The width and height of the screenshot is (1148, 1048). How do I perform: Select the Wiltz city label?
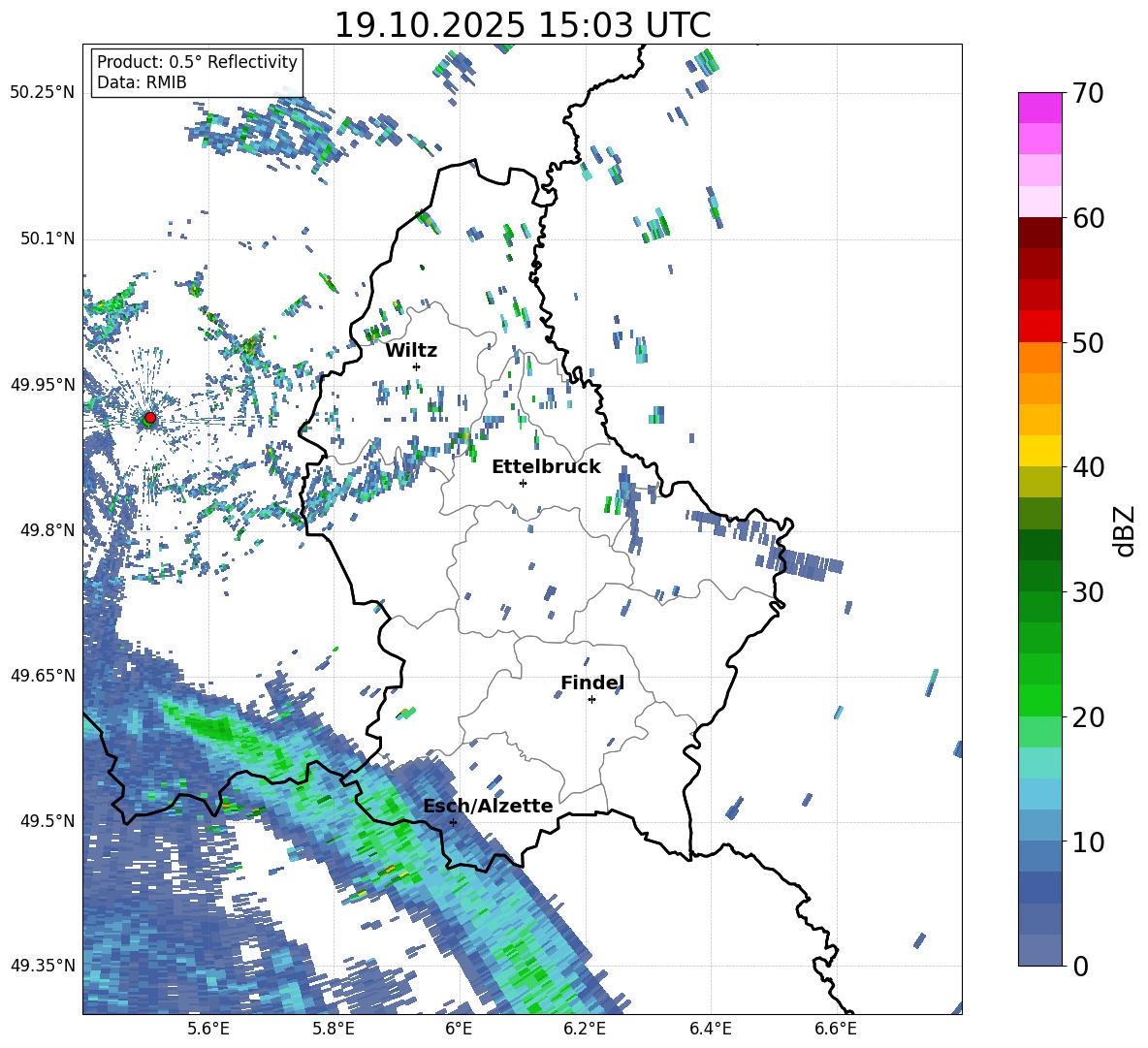pyautogui.click(x=411, y=351)
